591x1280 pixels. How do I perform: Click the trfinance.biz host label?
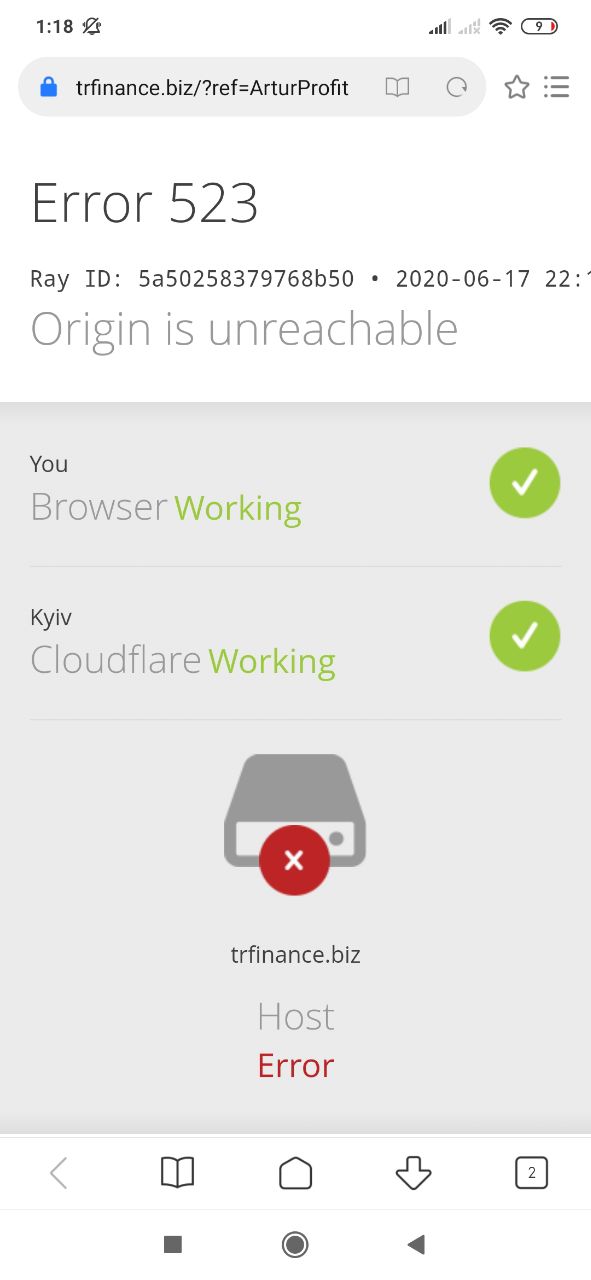tap(295, 954)
